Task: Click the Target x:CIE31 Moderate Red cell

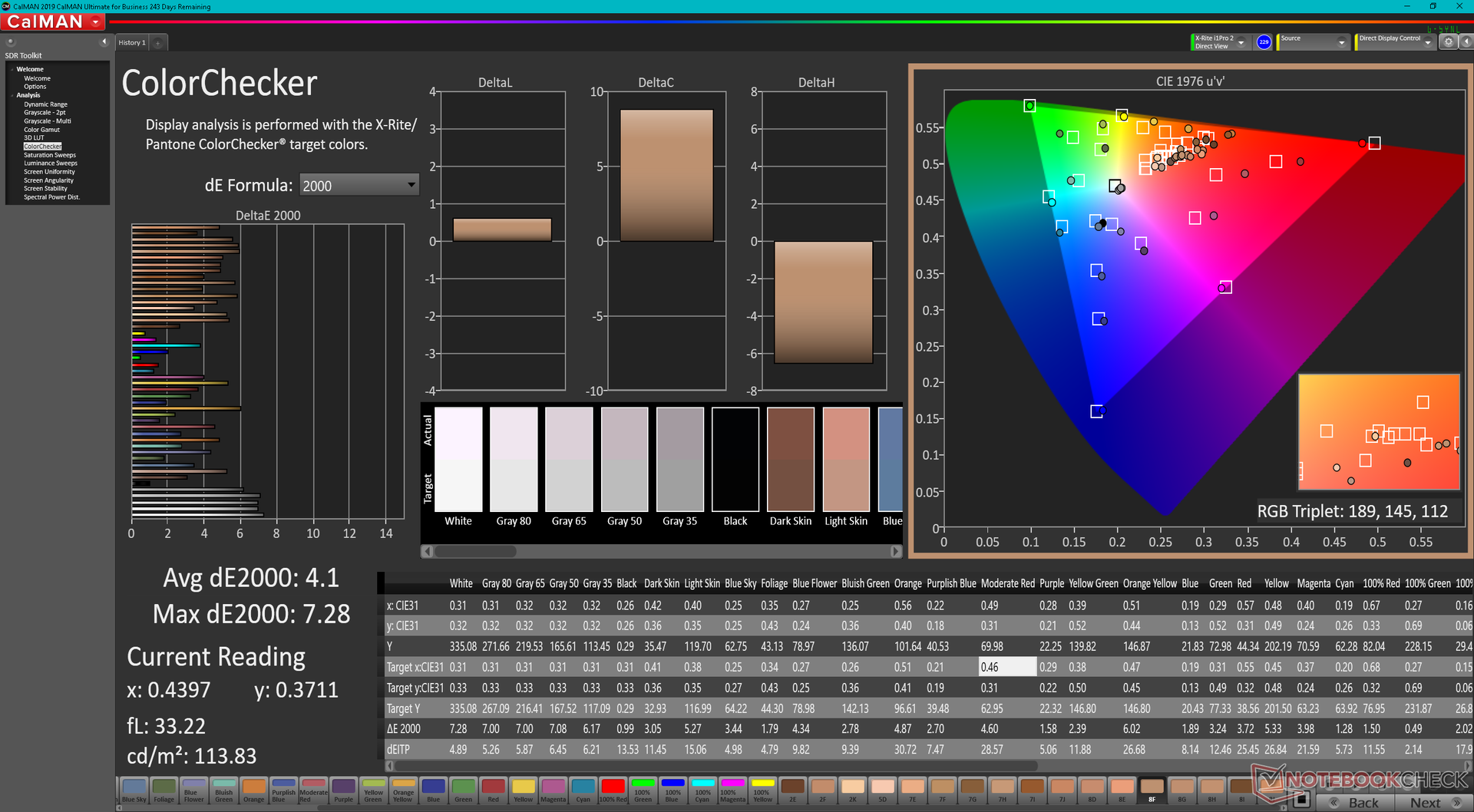Action: coord(1007,667)
